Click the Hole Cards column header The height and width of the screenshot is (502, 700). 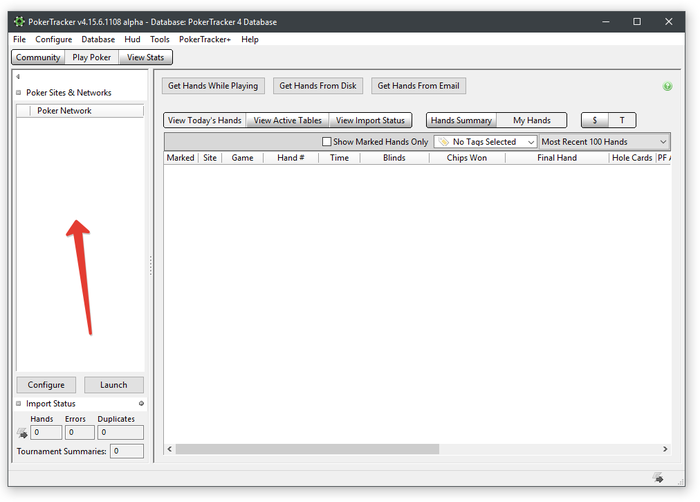632,158
